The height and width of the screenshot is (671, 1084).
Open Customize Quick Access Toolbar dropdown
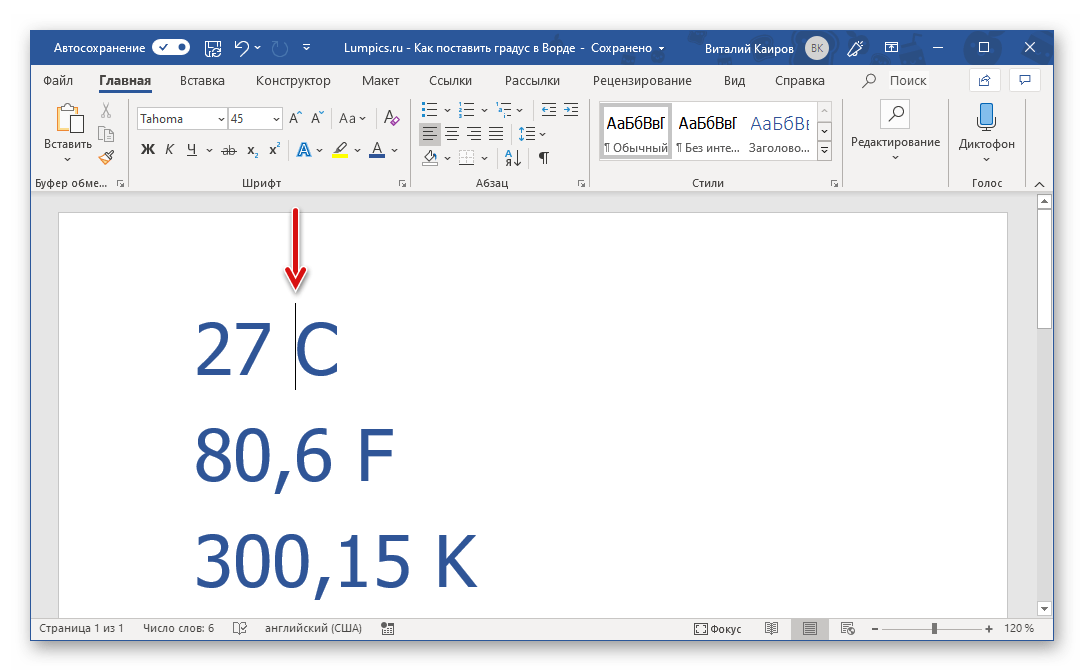(x=306, y=48)
